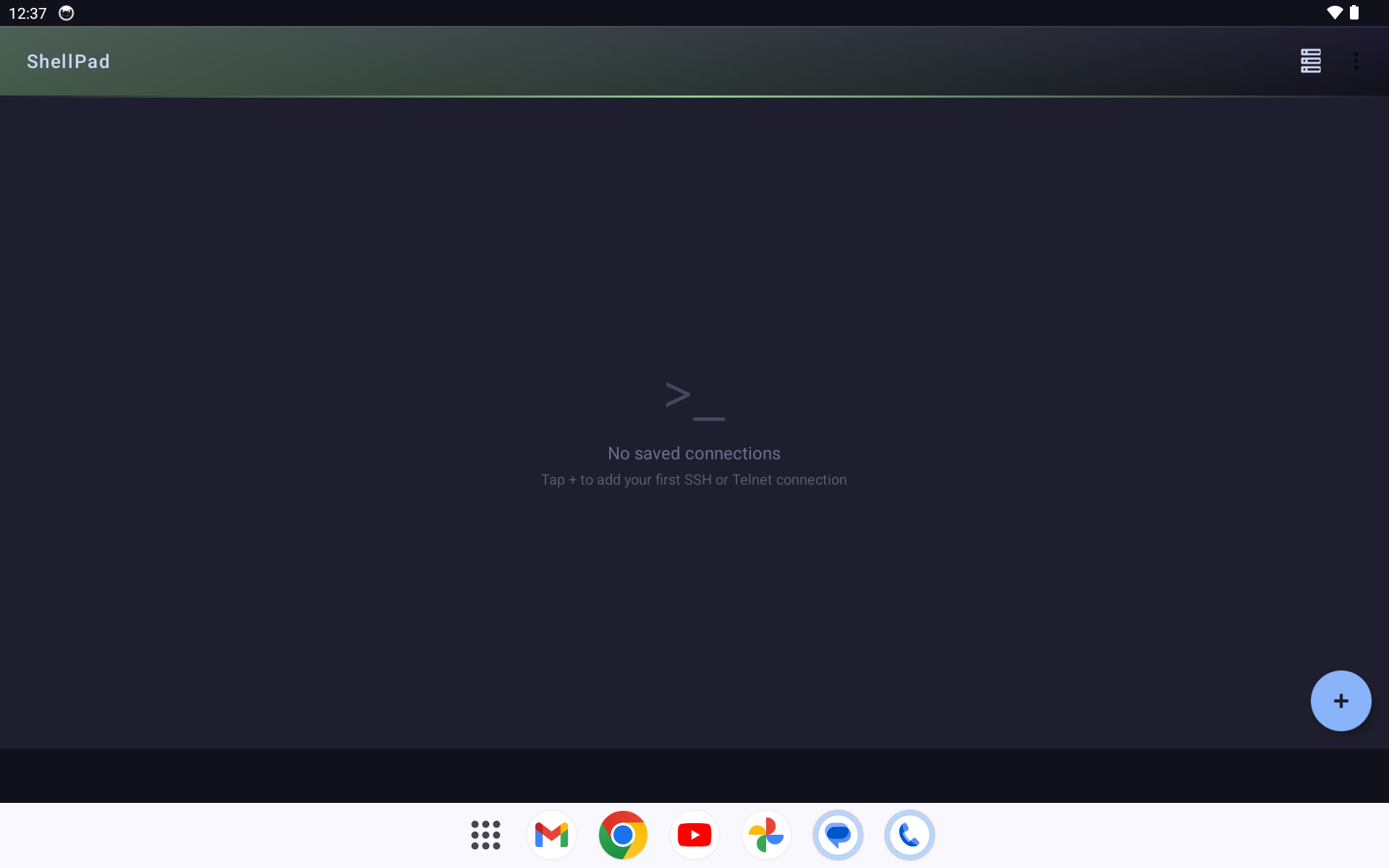Launch Messages from the taskbar
This screenshot has width=1389, height=868.
[x=838, y=835]
